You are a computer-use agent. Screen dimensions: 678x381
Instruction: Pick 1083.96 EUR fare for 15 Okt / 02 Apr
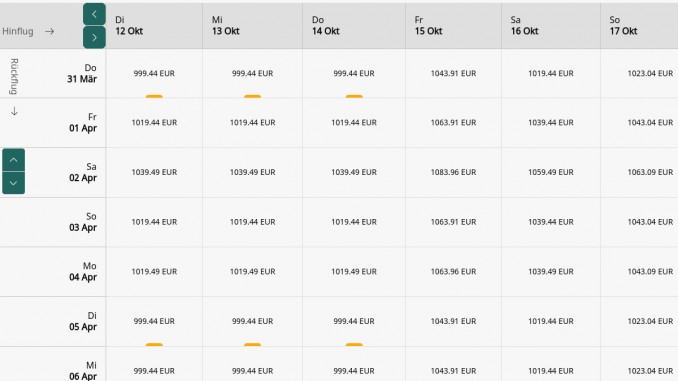point(454,173)
